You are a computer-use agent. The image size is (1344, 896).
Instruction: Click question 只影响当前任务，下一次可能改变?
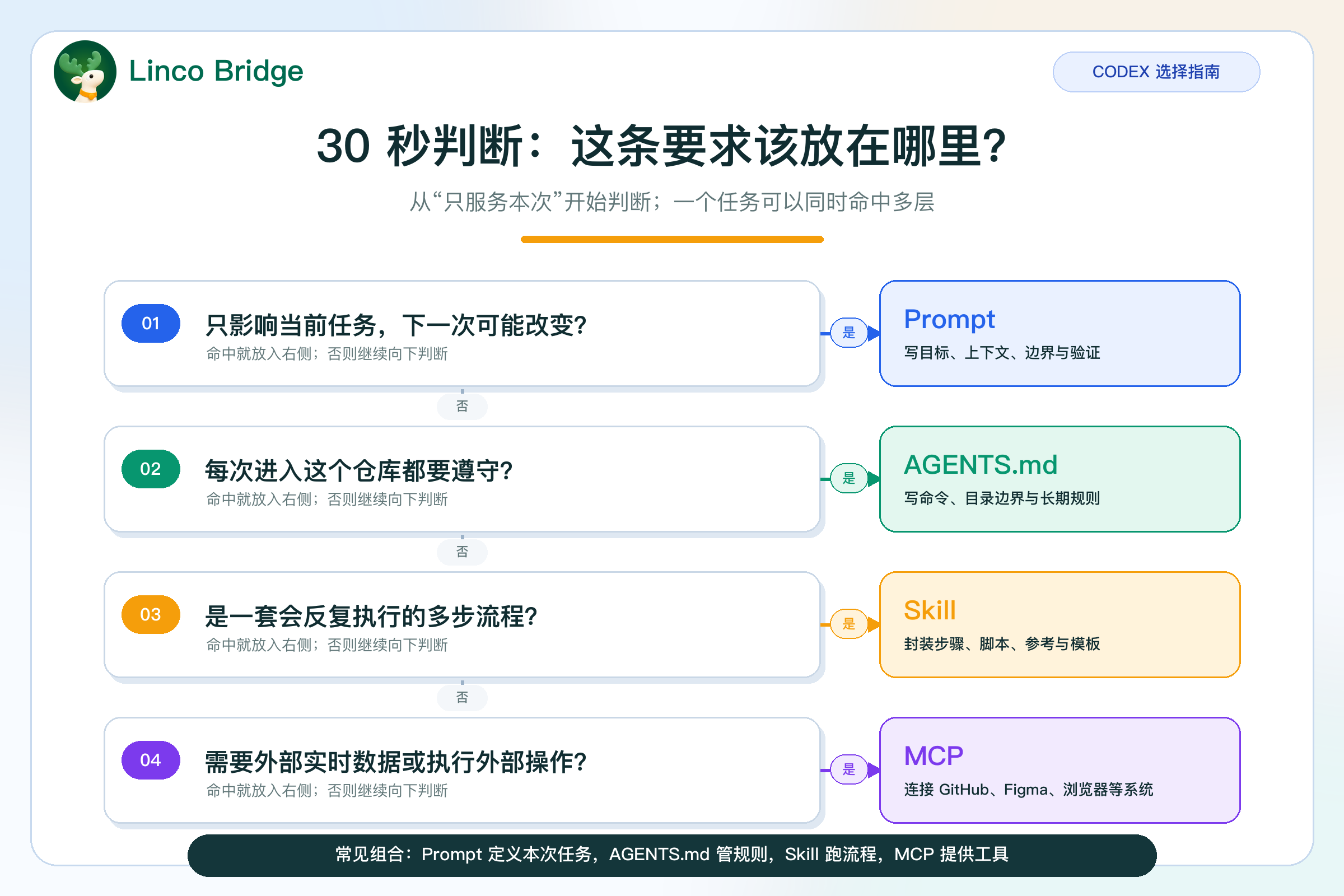coord(396,325)
